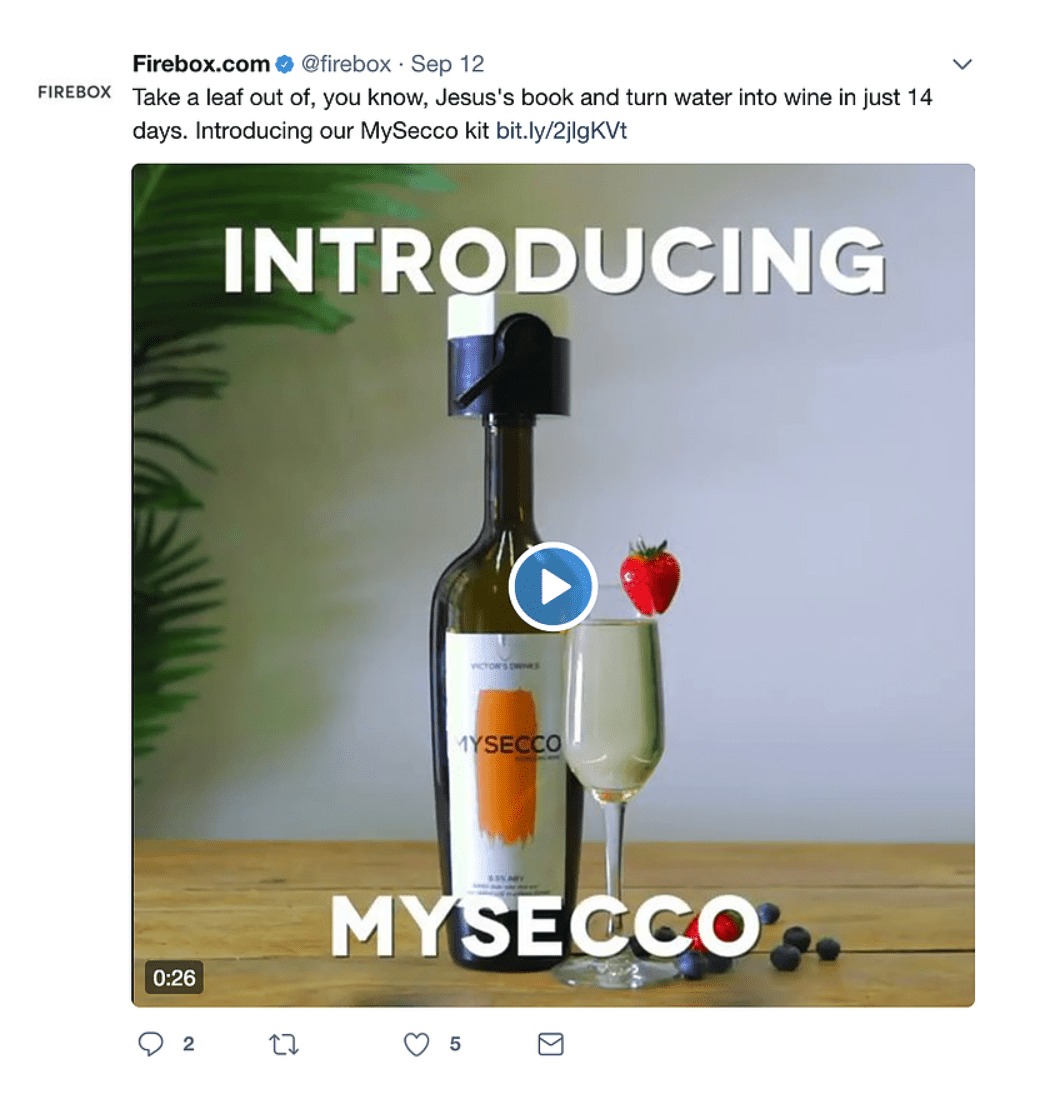Open the FIREBOX profile logo avatar
The image size is (1052, 1104).
pos(75,92)
